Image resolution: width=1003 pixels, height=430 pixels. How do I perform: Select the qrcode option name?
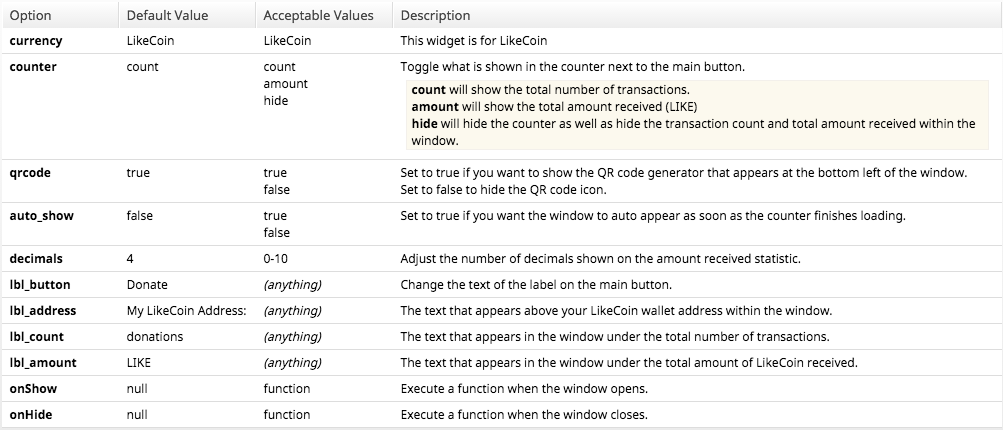pyautogui.click(x=30, y=173)
